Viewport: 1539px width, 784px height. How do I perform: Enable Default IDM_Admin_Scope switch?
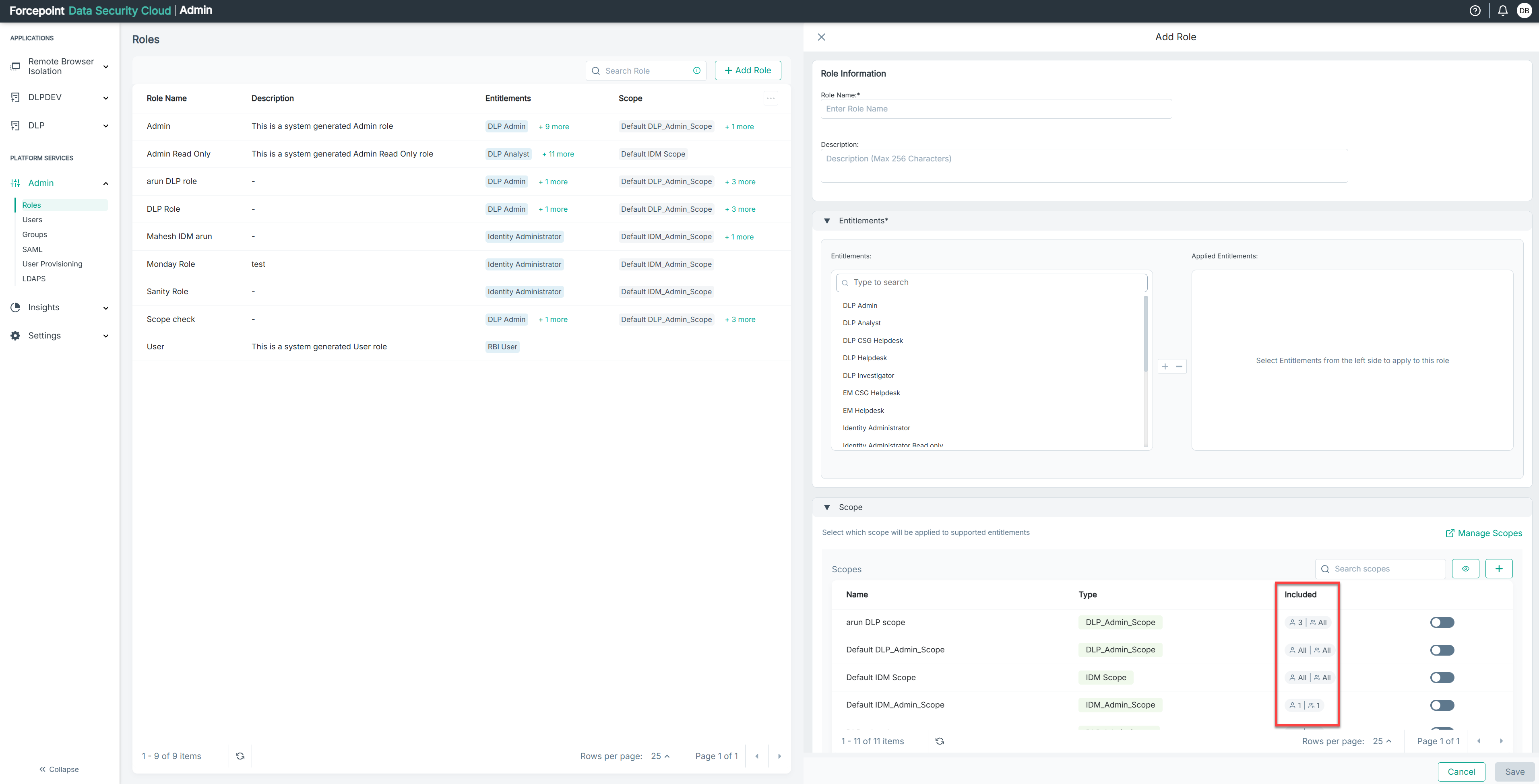point(1442,705)
